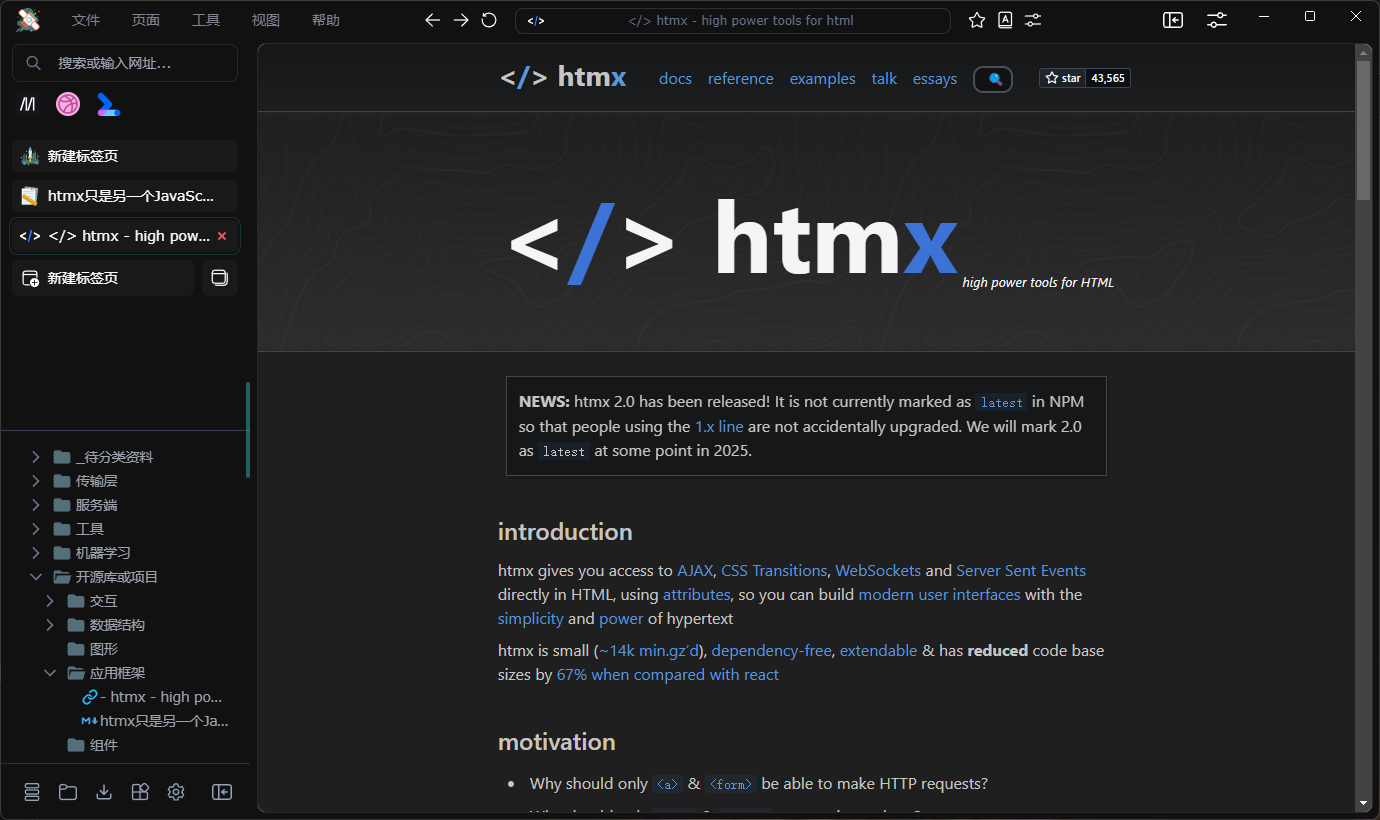Bookmark this page with the star icon
The width and height of the screenshot is (1380, 820).
point(977,20)
